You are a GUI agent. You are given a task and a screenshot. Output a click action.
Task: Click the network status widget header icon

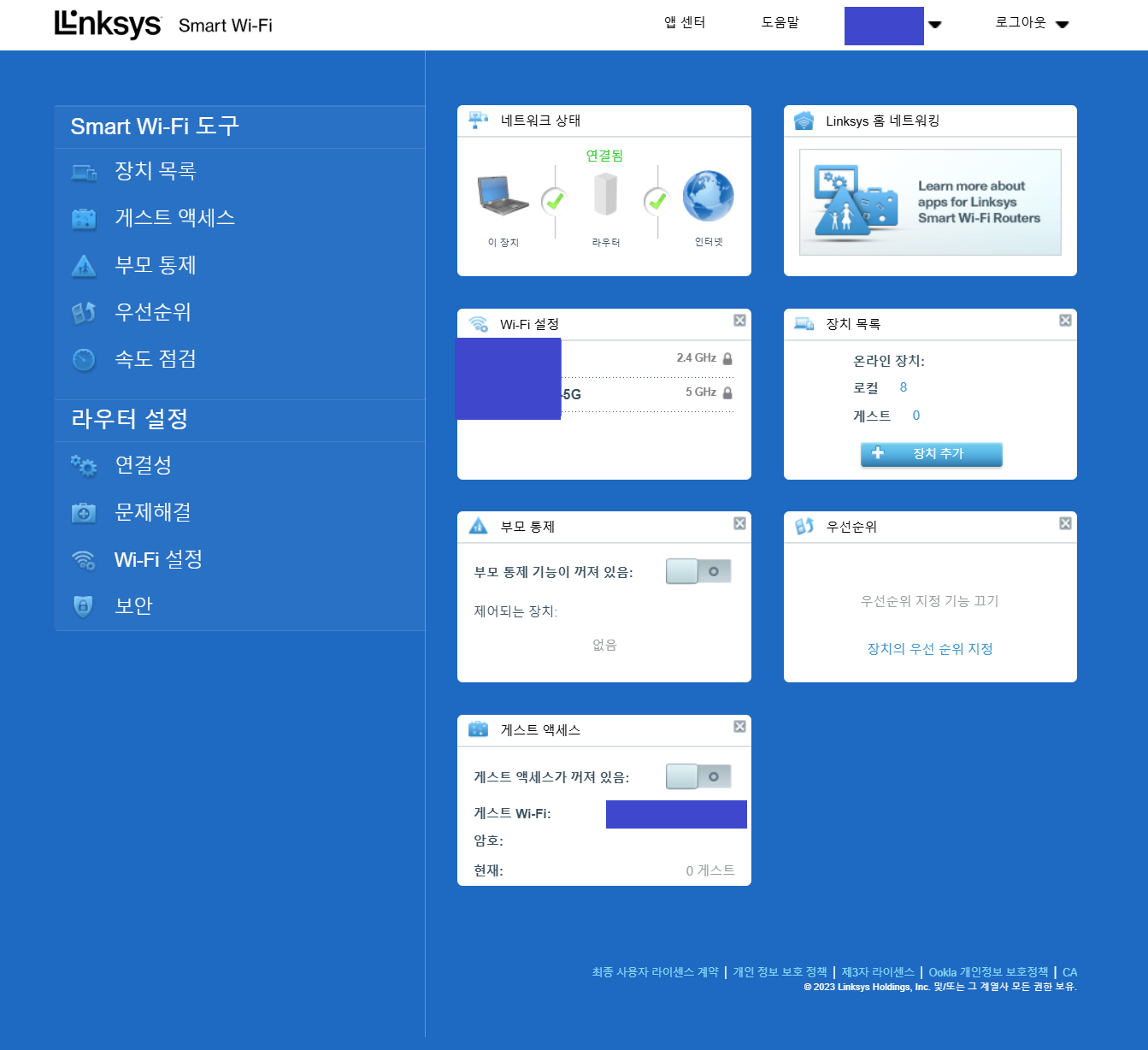tap(478, 121)
